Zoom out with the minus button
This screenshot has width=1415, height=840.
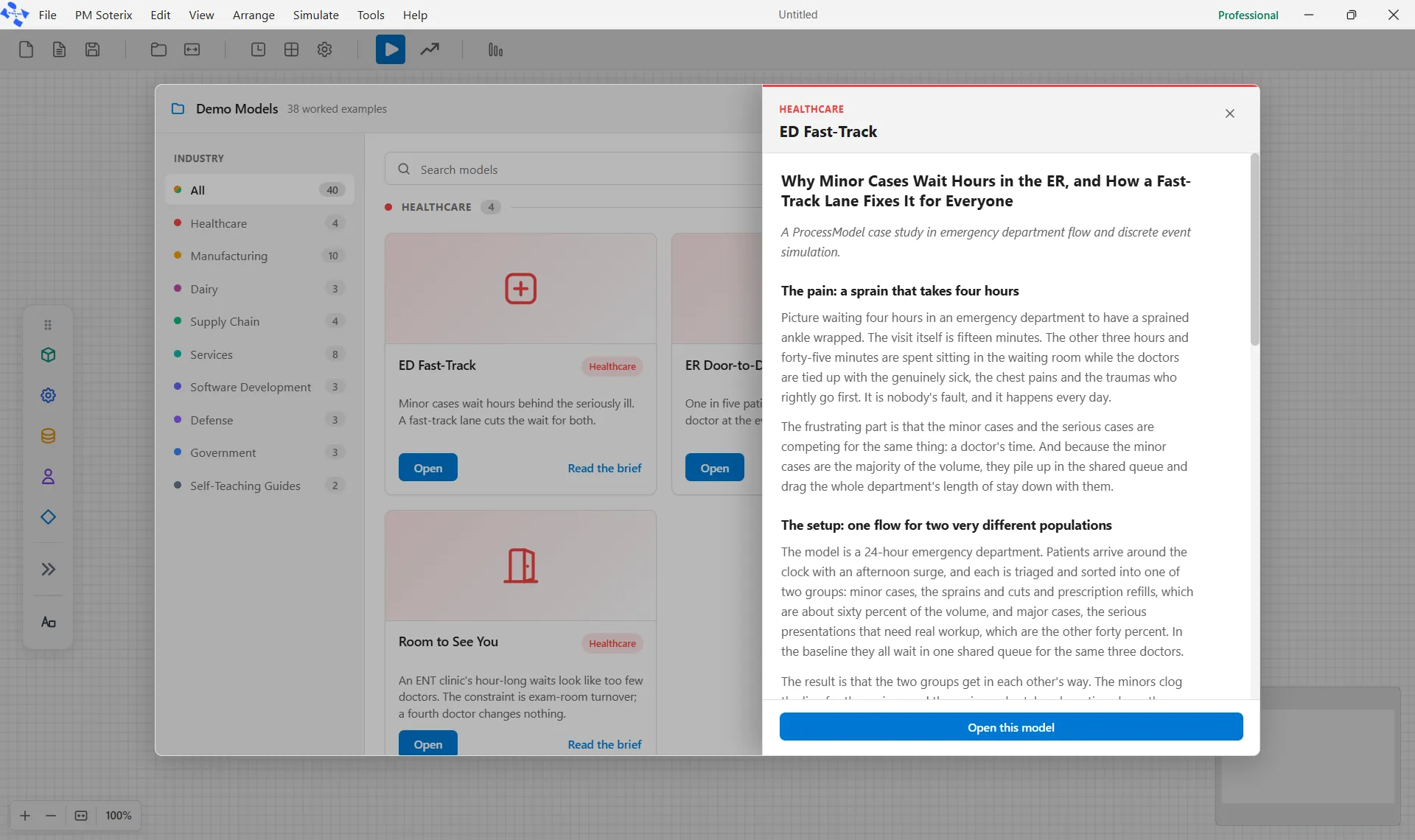coord(51,816)
